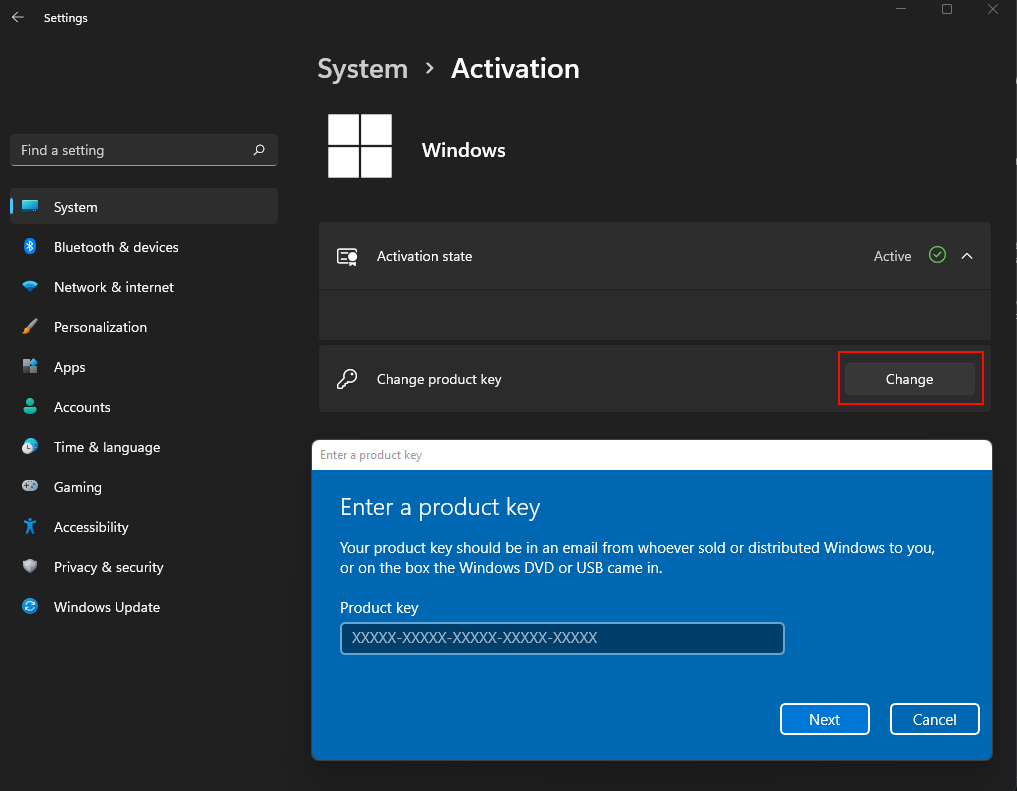The image size is (1017, 791).
Task: Click the 'Enter a product key' dialog title bar
Action: tap(651, 455)
